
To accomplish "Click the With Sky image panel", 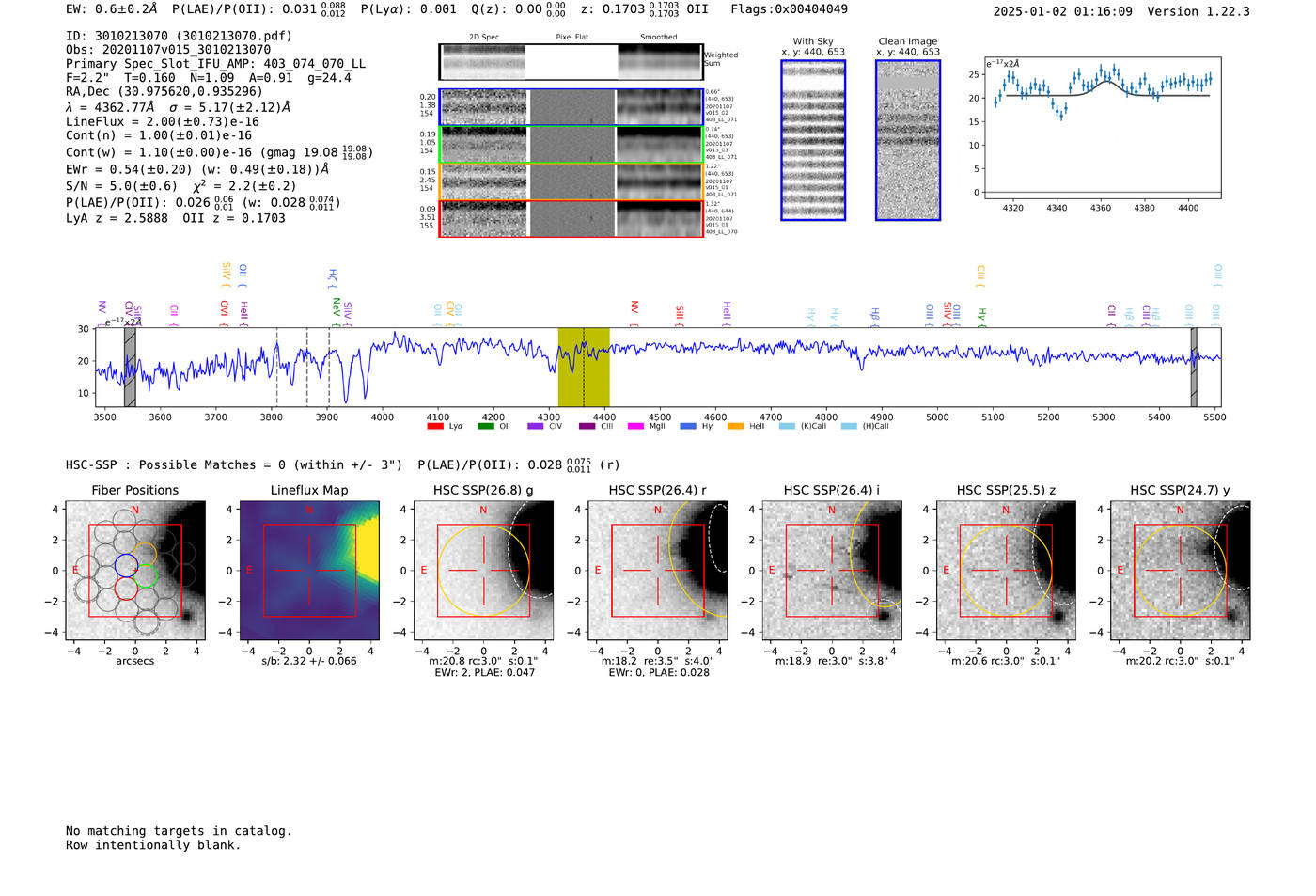I will 813,140.
